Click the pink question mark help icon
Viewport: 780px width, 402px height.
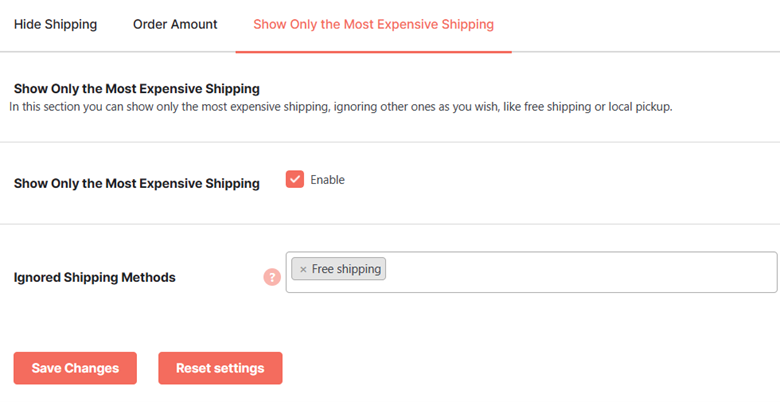272,277
